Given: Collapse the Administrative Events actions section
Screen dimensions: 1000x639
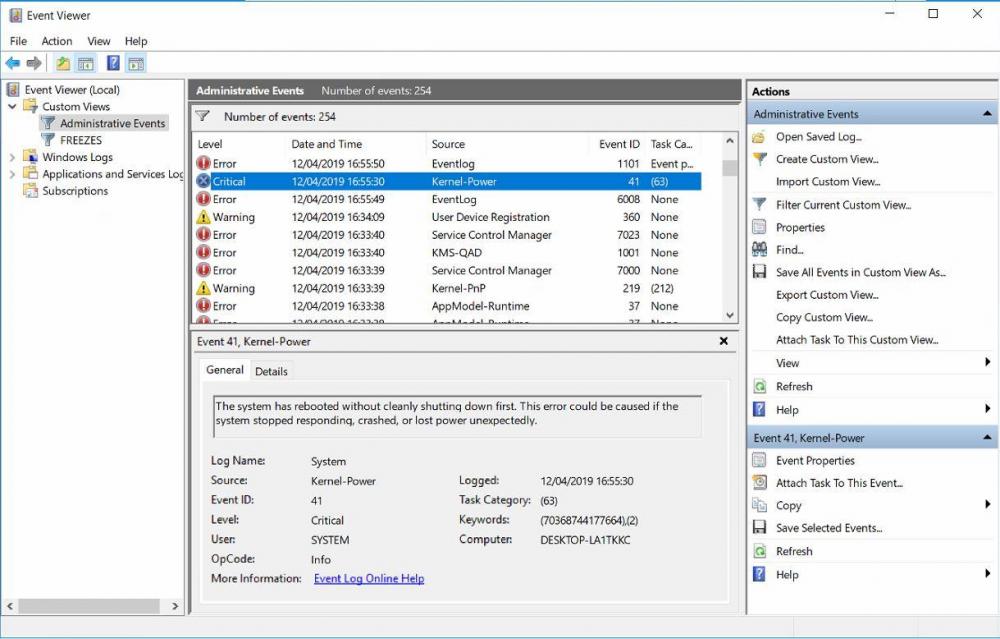Looking at the screenshot, I should click(987, 114).
